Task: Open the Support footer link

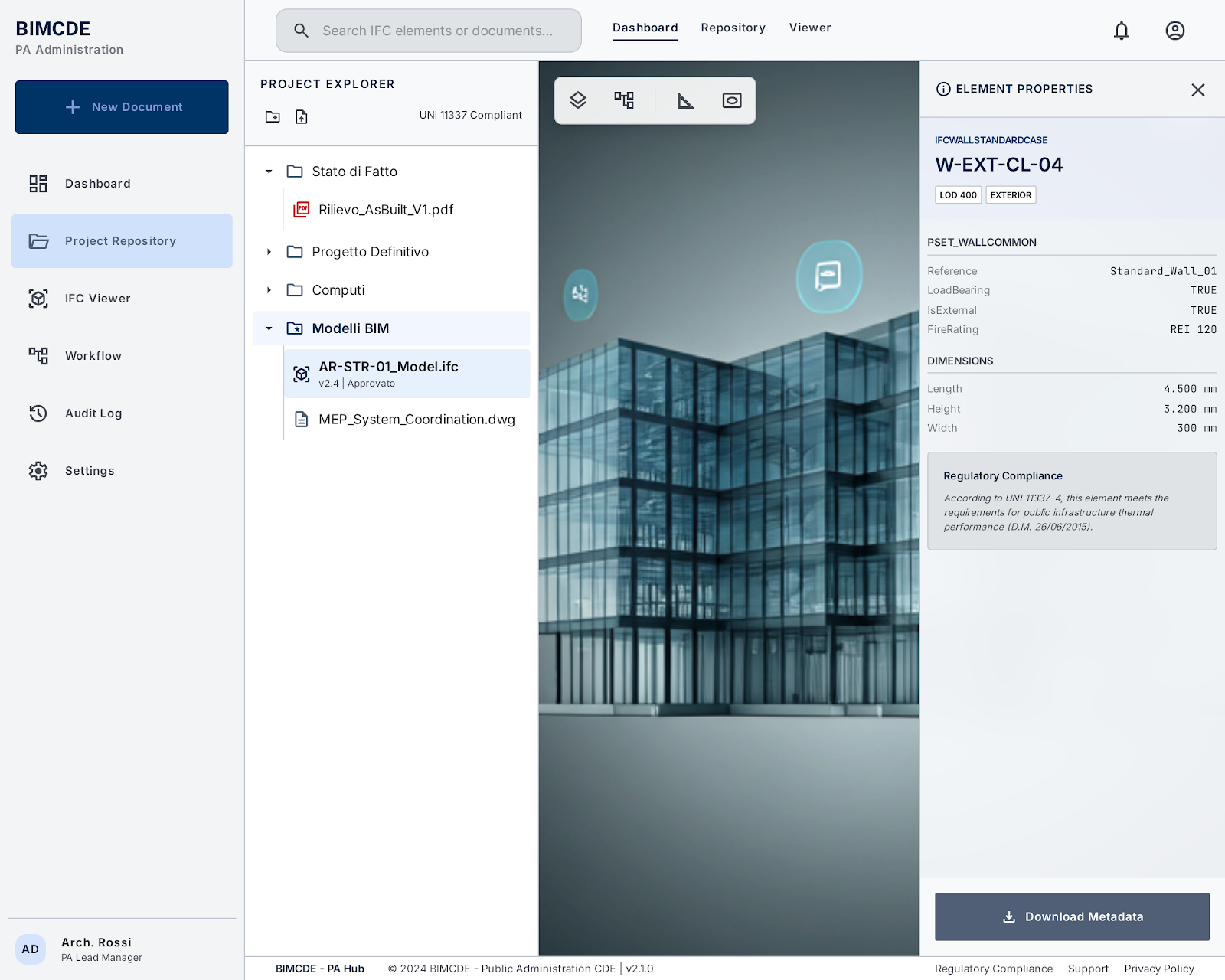Action: pyautogui.click(x=1088, y=969)
